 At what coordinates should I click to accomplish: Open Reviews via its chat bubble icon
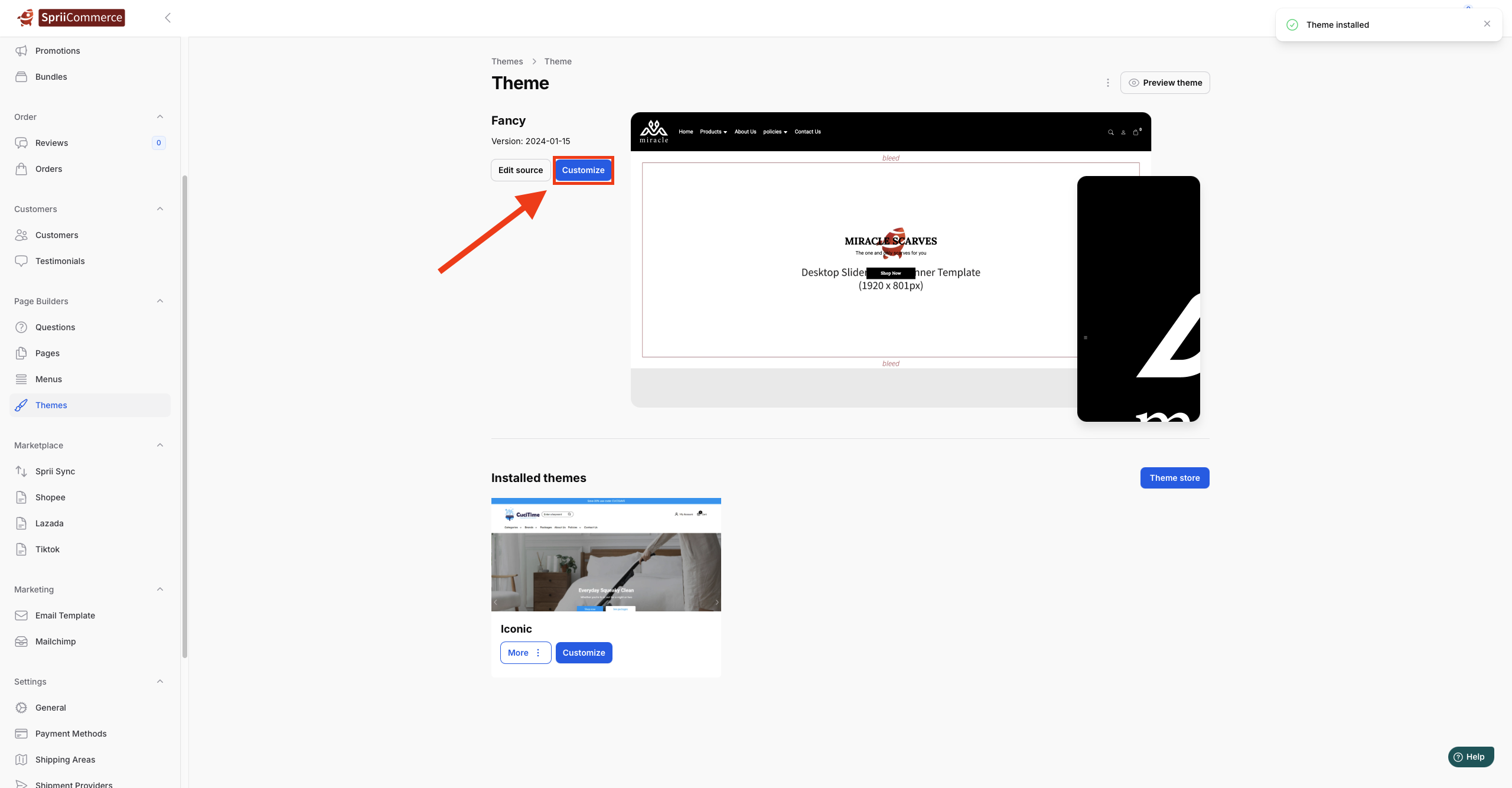(21, 143)
